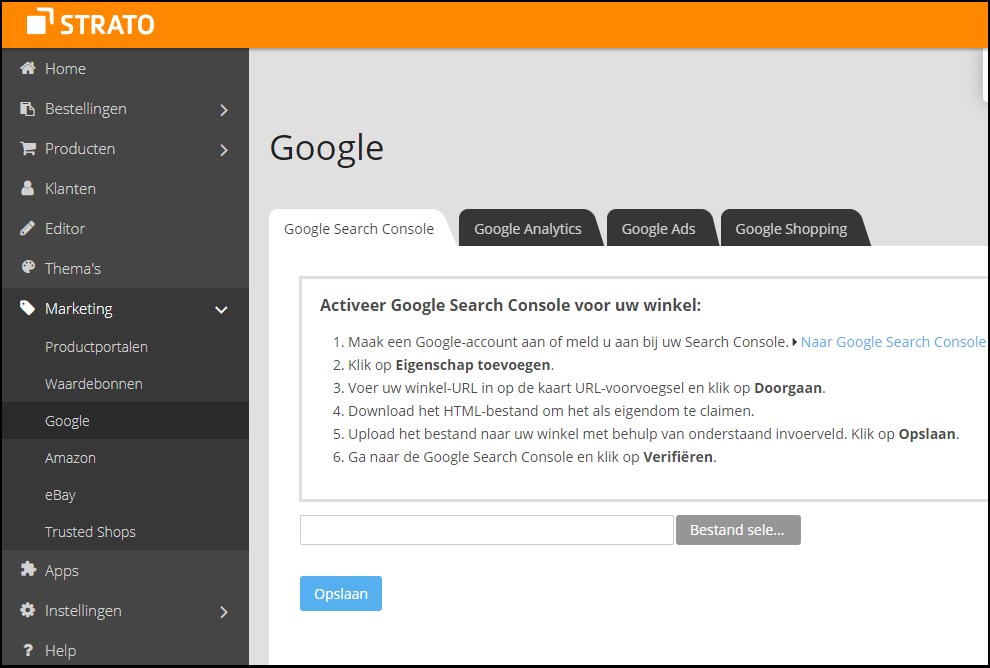
Task: Open Productportalen in the Marketing submenu
Action: click(x=96, y=347)
